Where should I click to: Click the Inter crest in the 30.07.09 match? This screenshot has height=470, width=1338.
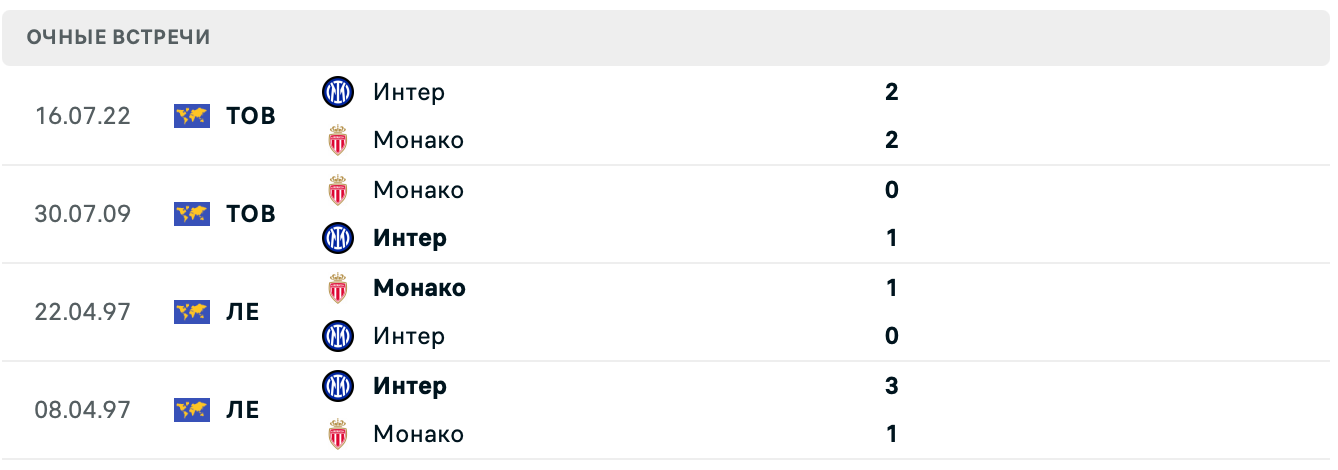[x=338, y=238]
